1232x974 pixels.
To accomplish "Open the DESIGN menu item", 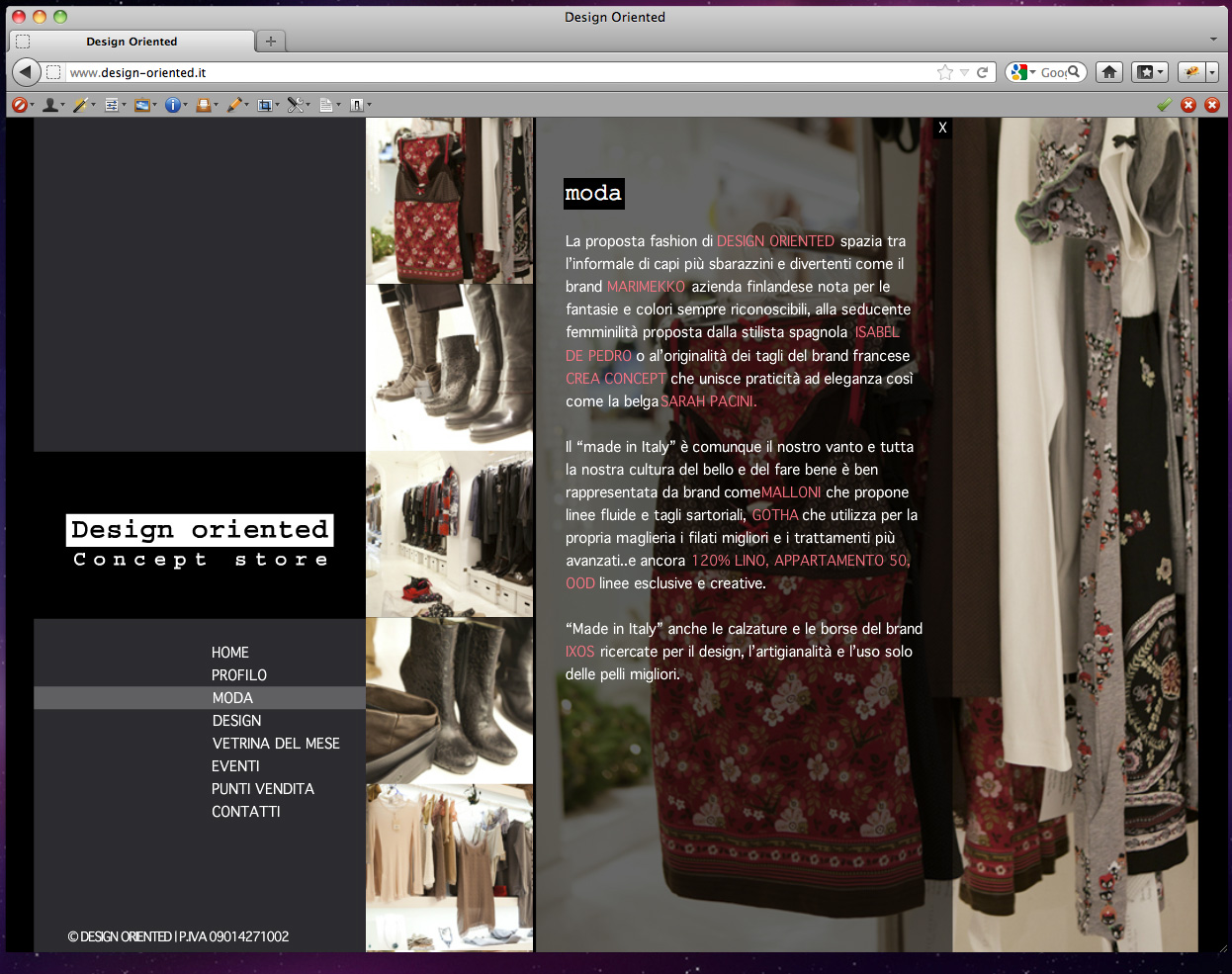I will coord(237,721).
